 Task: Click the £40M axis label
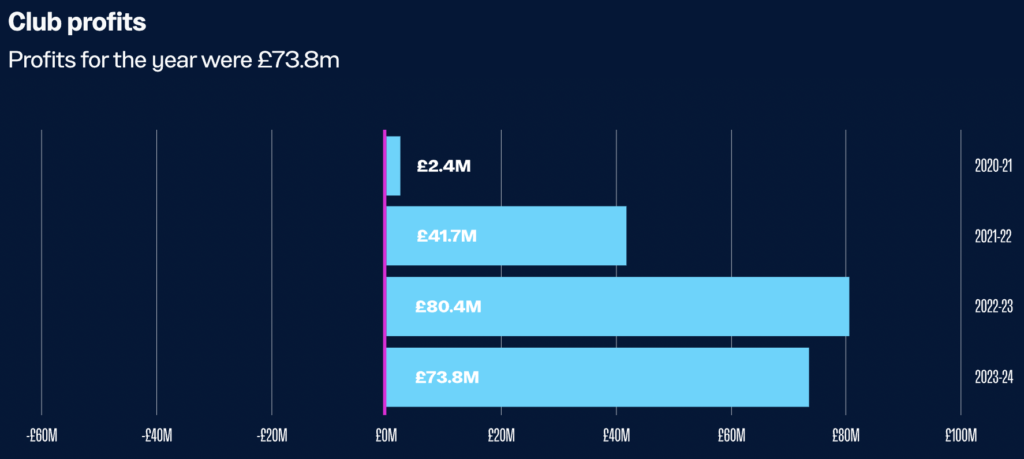[616, 435]
